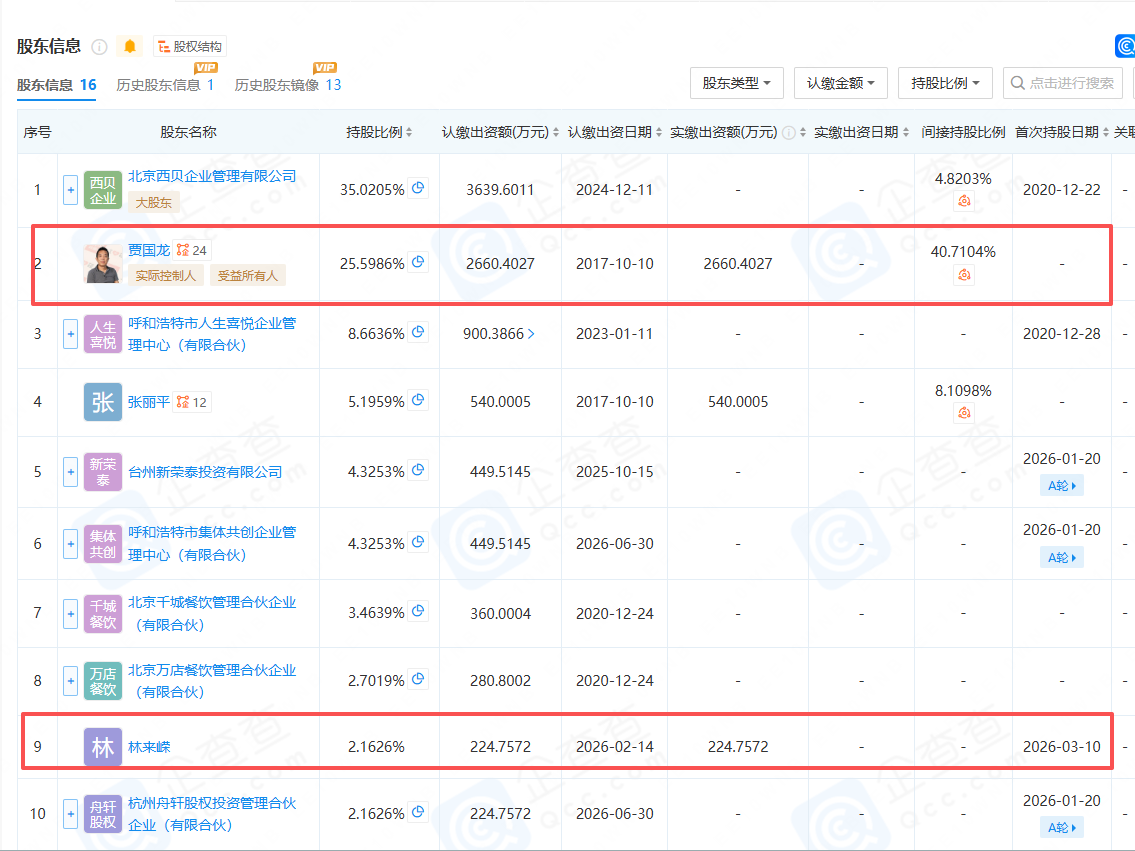The image size is (1135, 851).
Task: Open the 认缴金额 dropdown filter
Action: pos(840,83)
